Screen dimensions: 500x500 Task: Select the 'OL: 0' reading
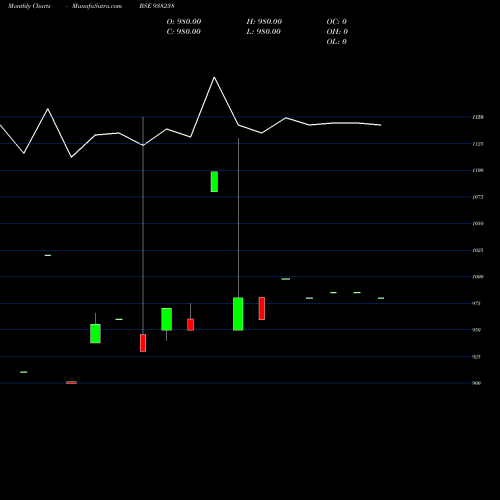(x=336, y=42)
